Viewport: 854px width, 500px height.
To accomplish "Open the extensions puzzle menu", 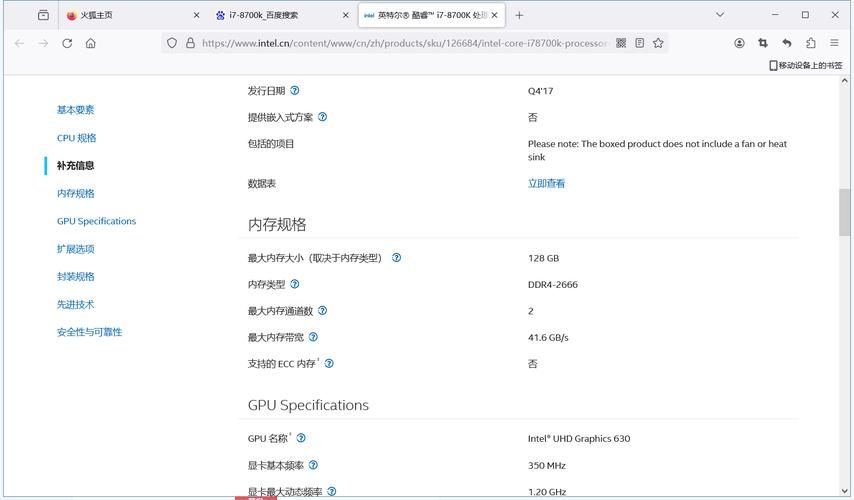I will pos(810,43).
